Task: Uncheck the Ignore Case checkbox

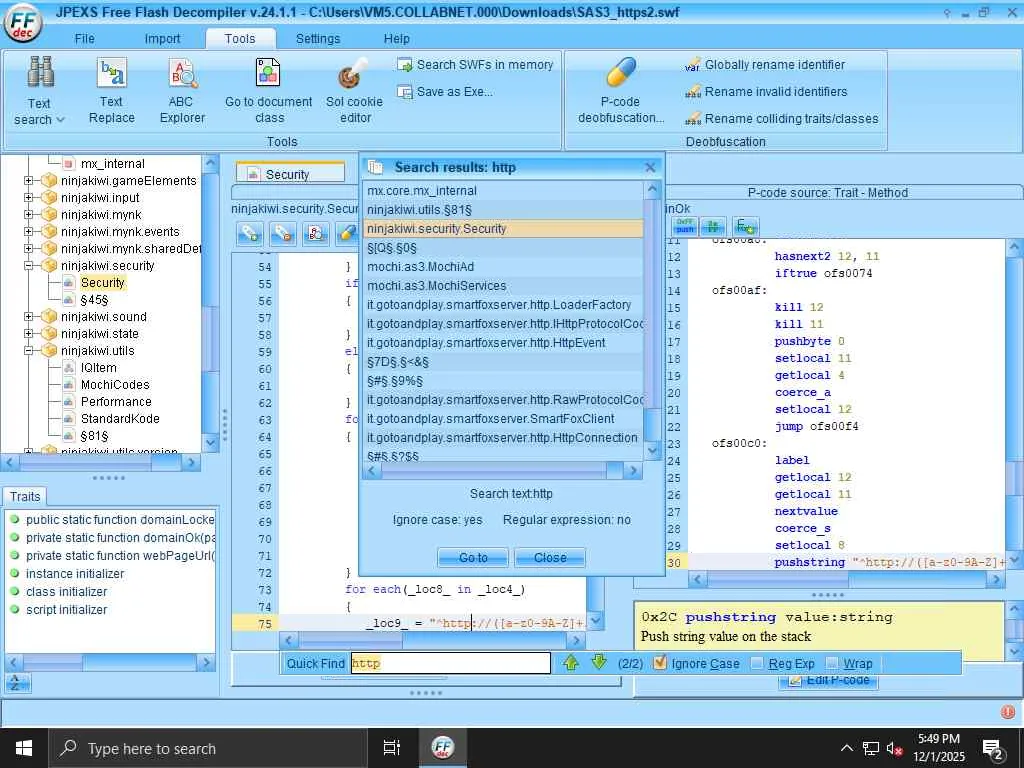Action: click(x=660, y=663)
